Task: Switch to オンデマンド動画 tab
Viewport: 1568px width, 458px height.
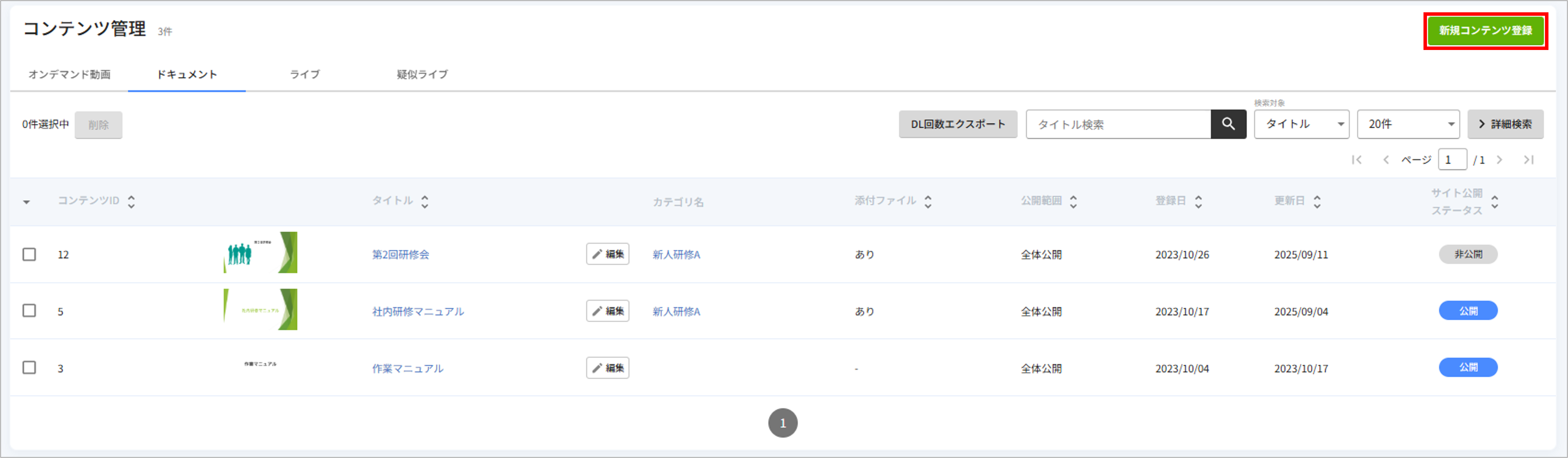Action: tap(69, 74)
